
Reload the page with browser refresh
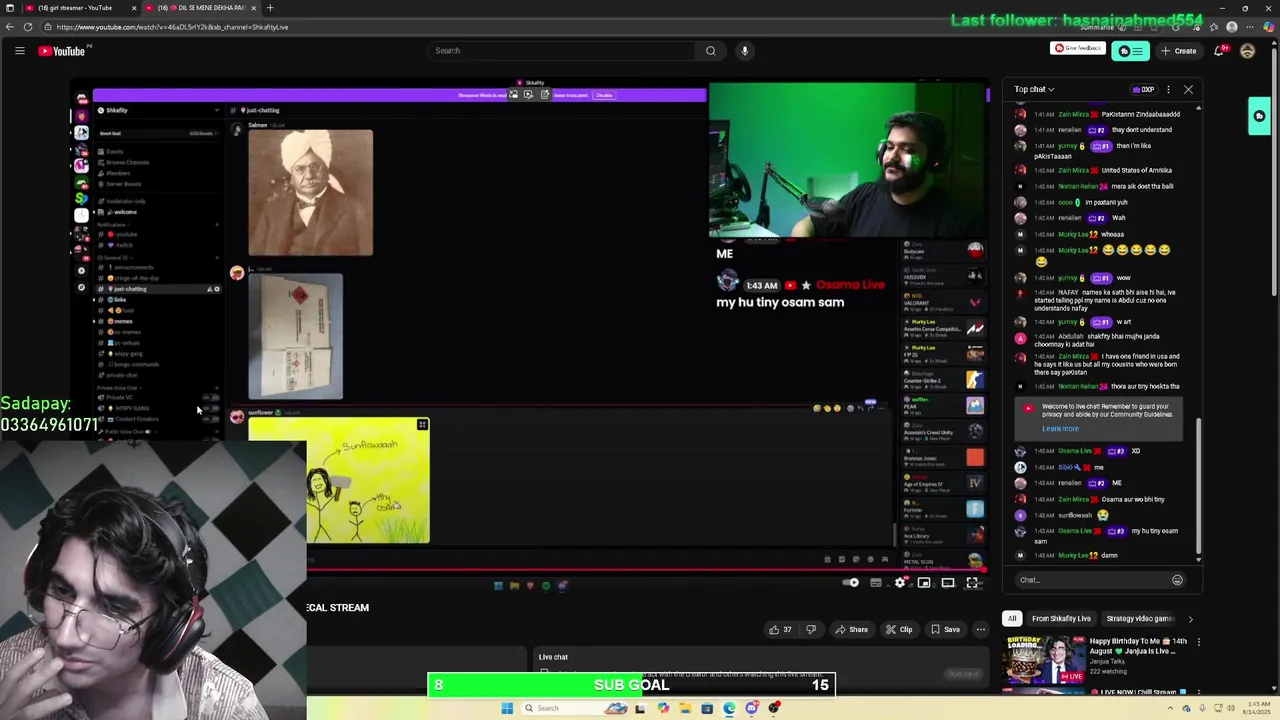28,27
